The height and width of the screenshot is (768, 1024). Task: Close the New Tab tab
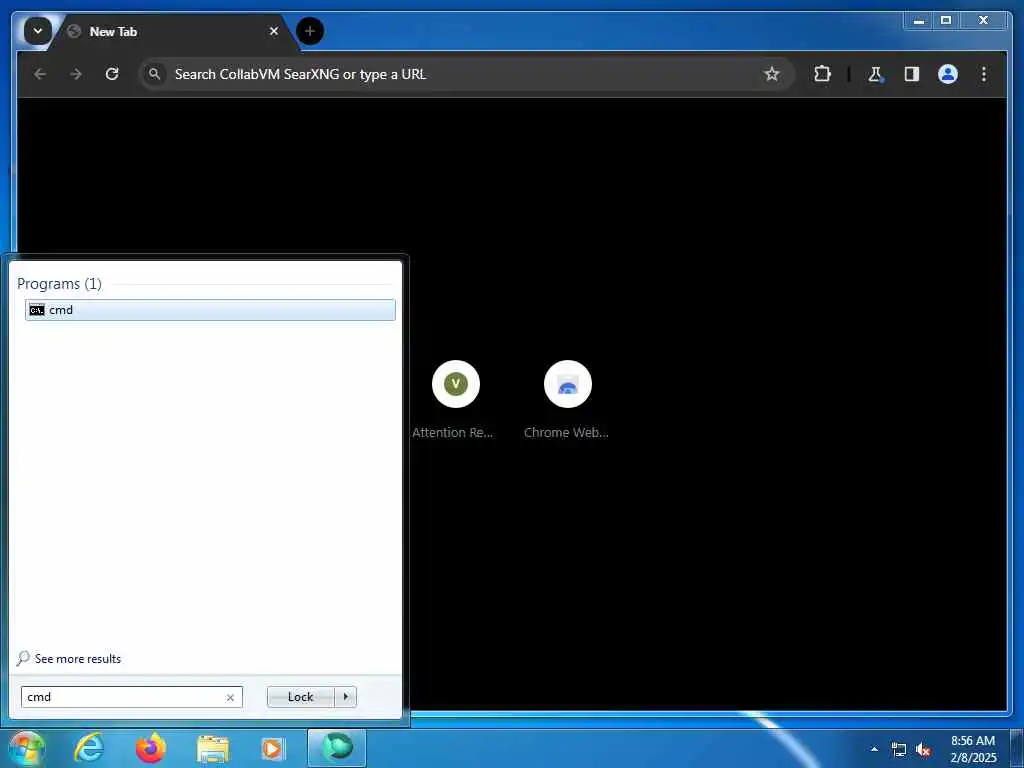click(x=274, y=31)
